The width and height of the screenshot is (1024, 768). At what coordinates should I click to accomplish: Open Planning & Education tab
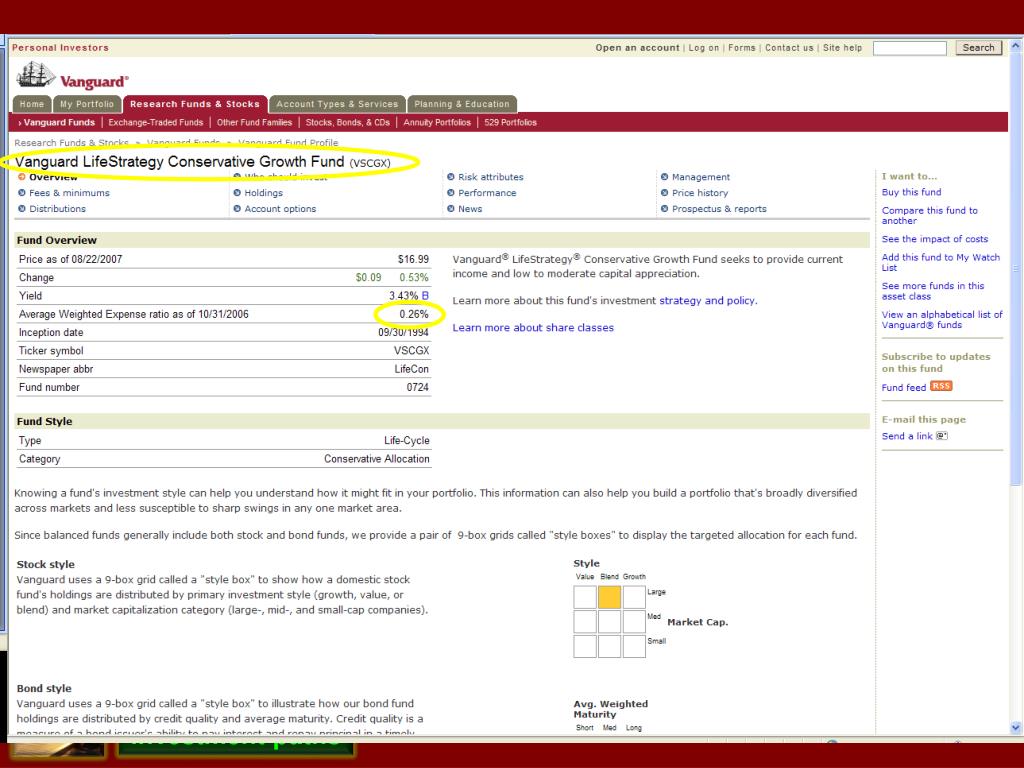coord(462,104)
